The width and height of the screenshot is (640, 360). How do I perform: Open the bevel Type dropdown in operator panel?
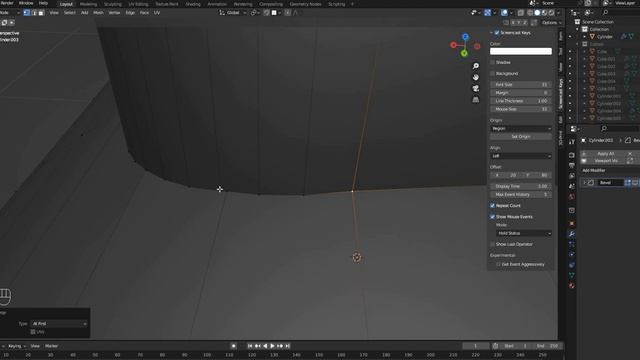(x=59, y=324)
